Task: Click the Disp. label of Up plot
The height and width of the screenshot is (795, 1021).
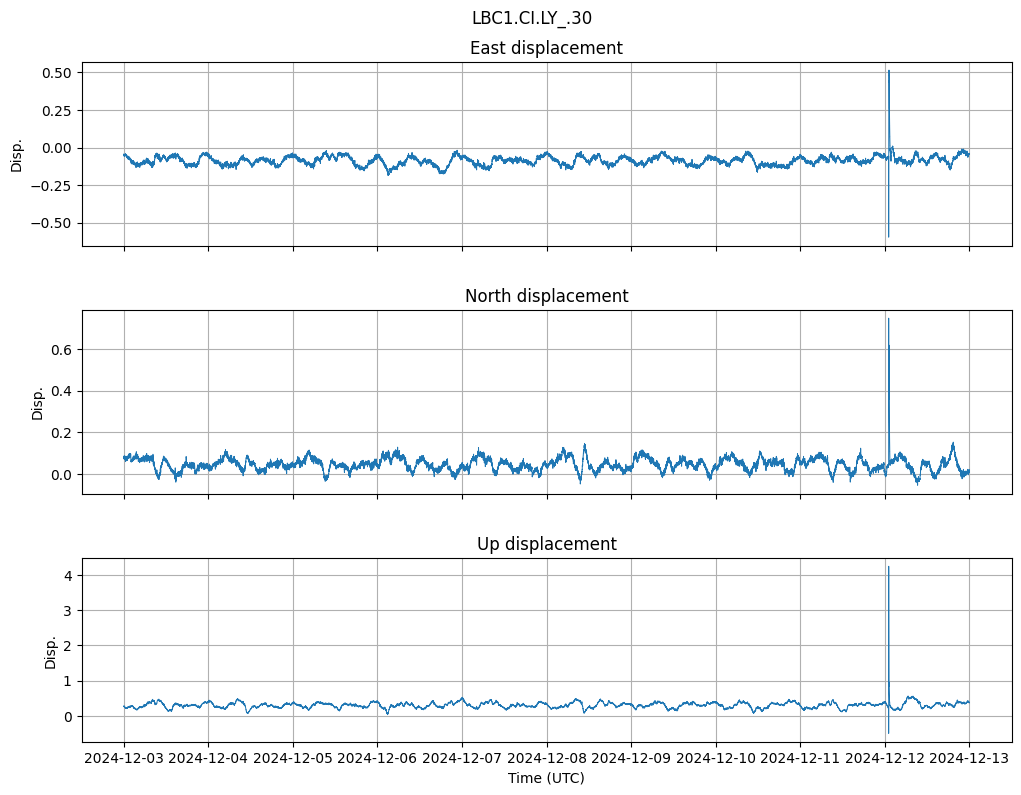Action: tap(50, 650)
